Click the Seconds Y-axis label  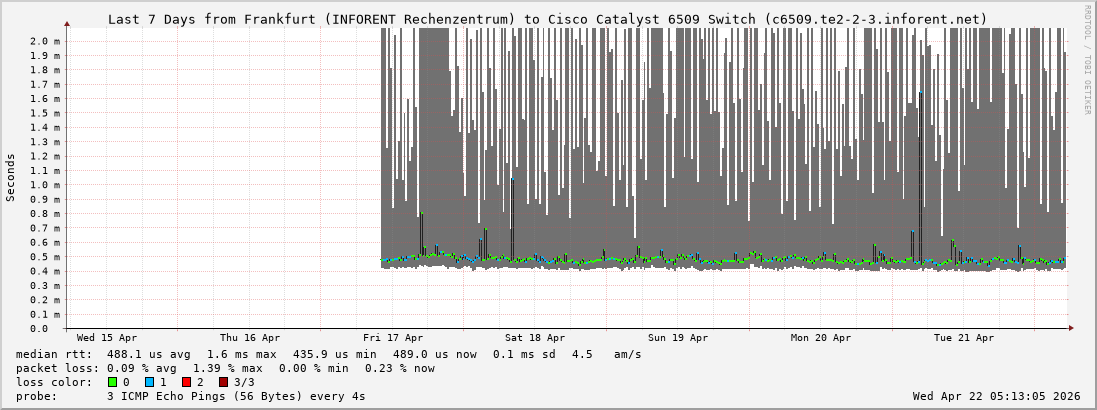[11, 178]
